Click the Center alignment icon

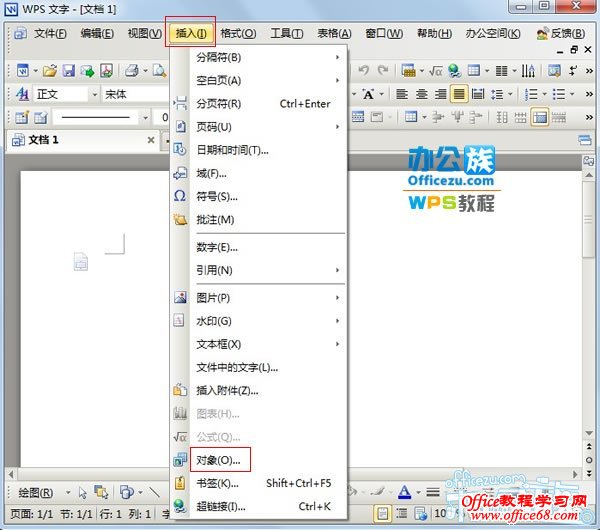[x=421, y=94]
